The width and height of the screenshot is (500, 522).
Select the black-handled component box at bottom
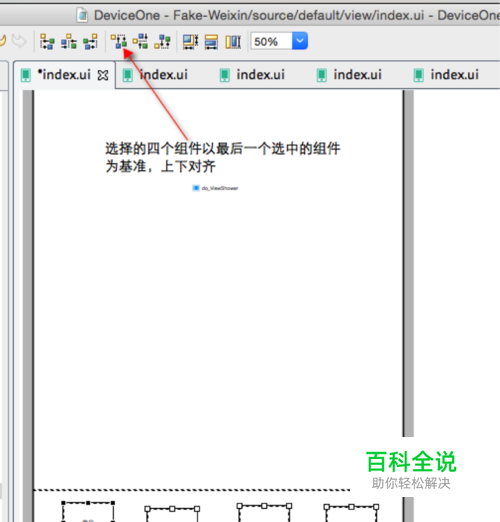pos(88,512)
